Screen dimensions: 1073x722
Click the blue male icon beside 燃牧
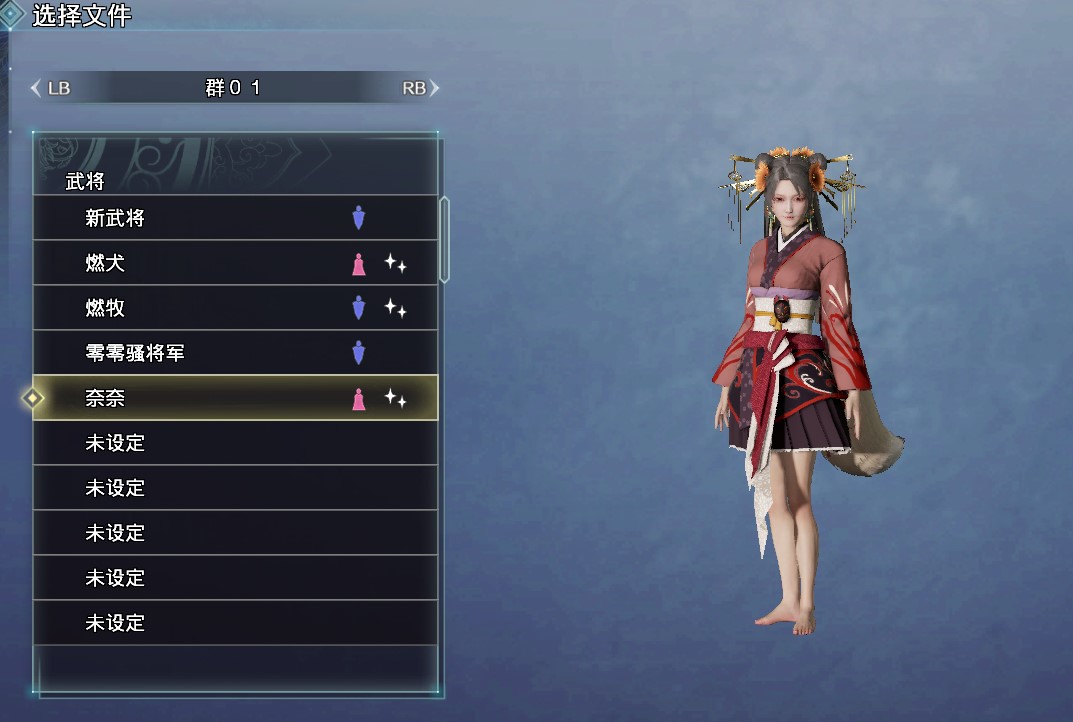tap(359, 308)
